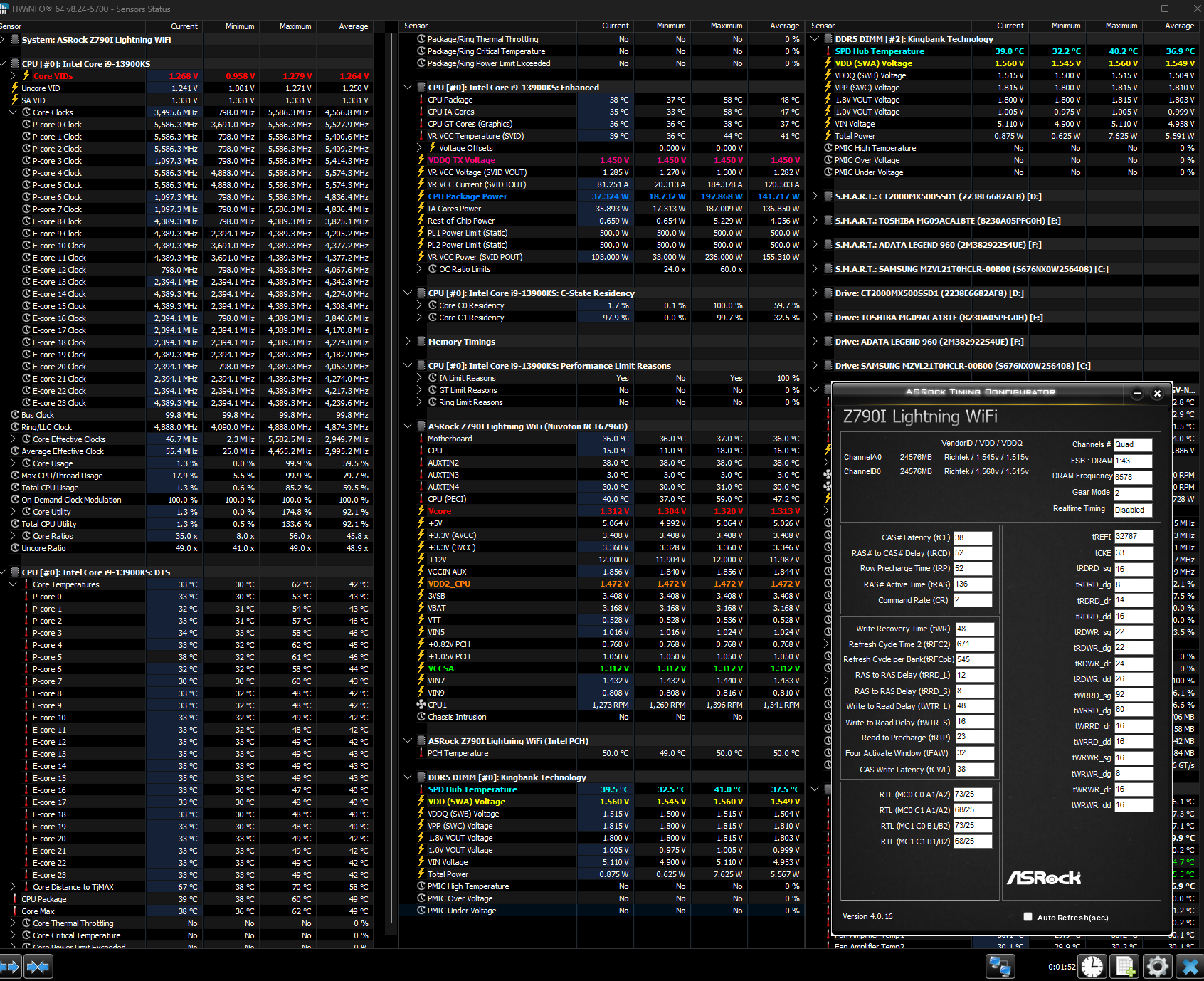1204x981 pixels.
Task: Collapse the Core Clocks list
Action: [x=13, y=112]
